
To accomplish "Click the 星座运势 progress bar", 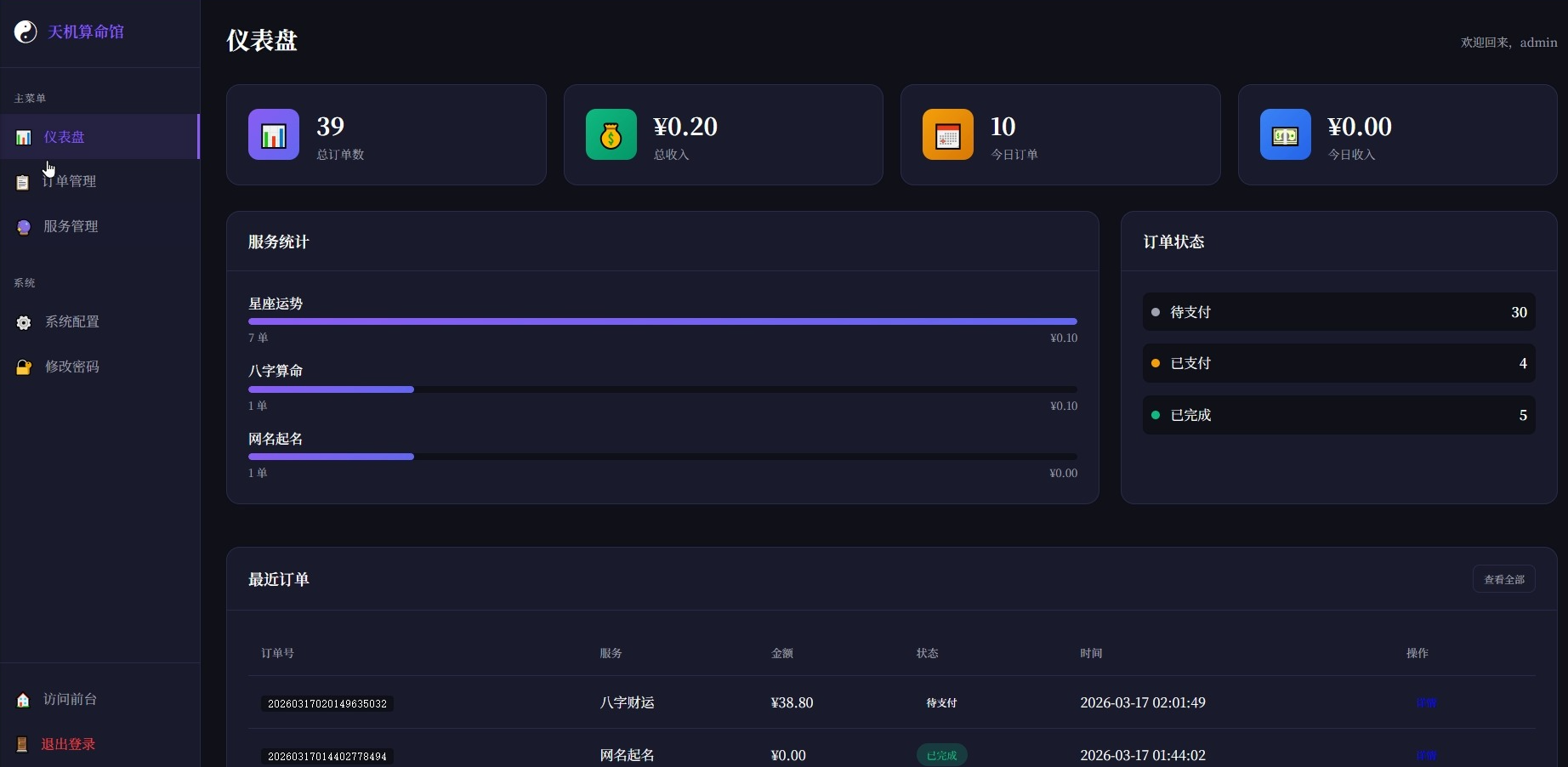I will pos(662,321).
